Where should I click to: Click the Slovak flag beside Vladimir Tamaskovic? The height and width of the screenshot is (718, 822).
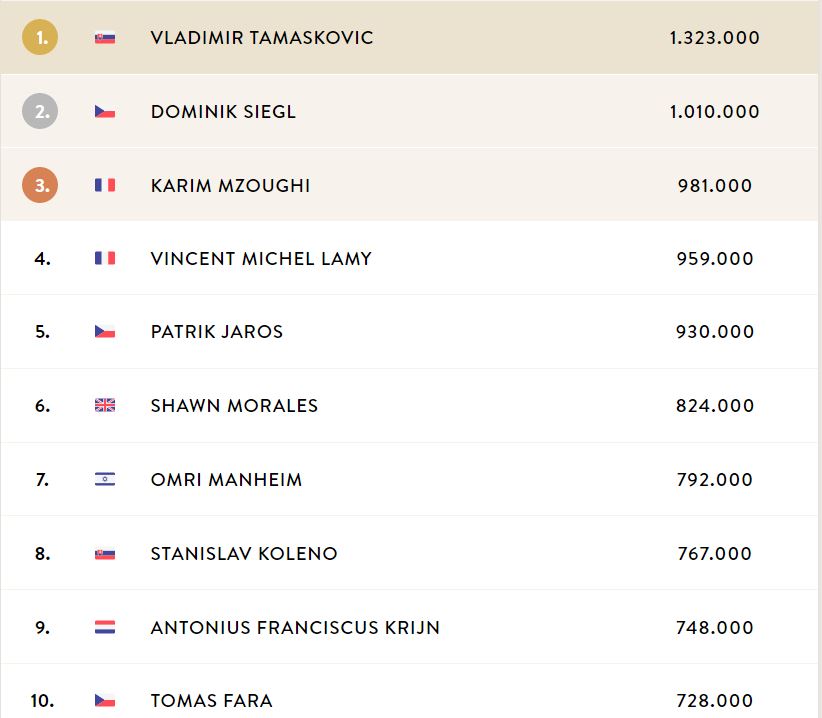[105, 38]
